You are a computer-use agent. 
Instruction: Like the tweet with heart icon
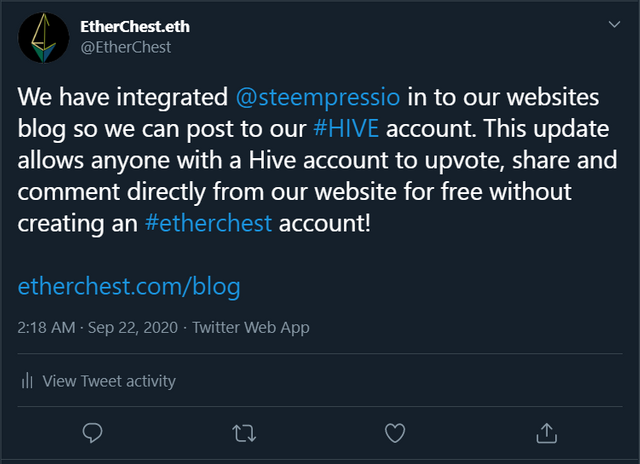coord(395,432)
